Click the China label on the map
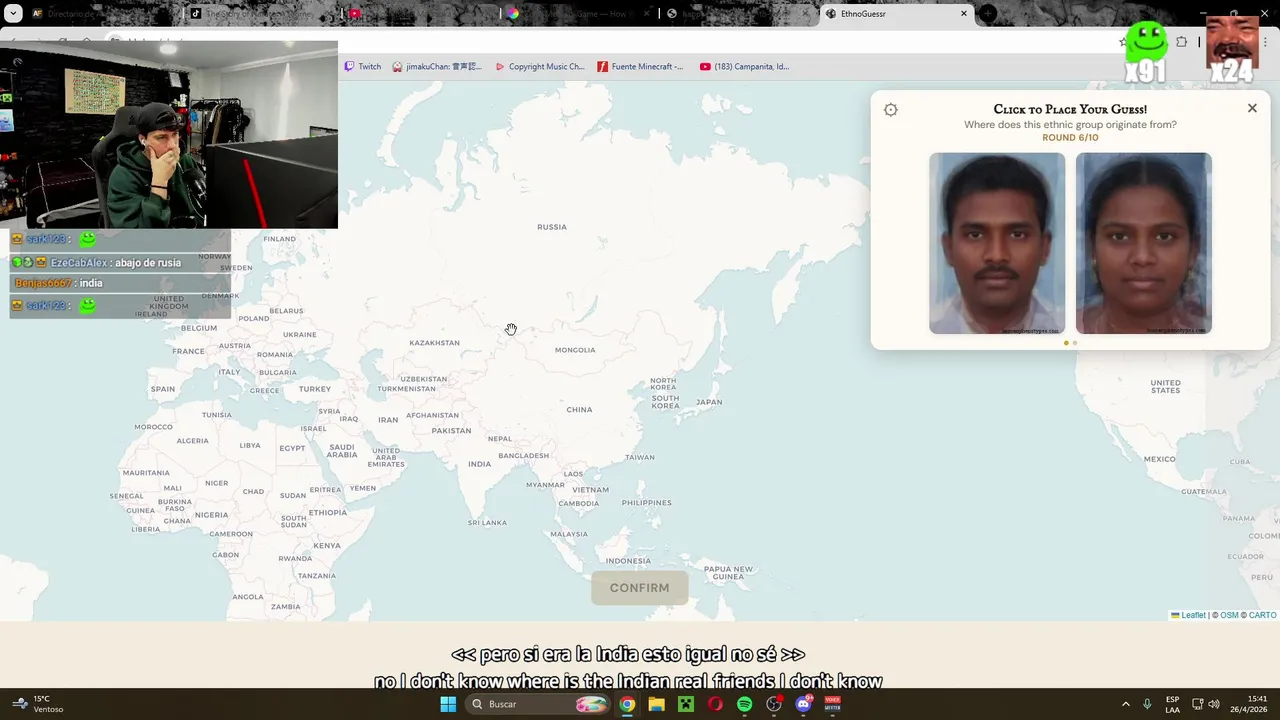 tap(579, 410)
